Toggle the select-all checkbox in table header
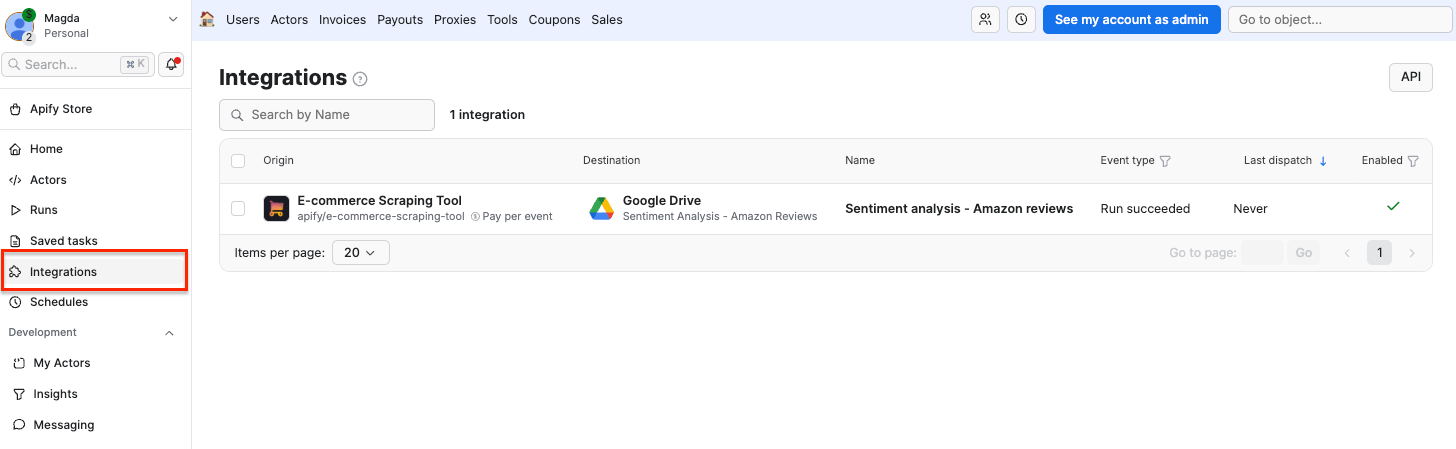This screenshot has width=1456, height=449. (238, 161)
